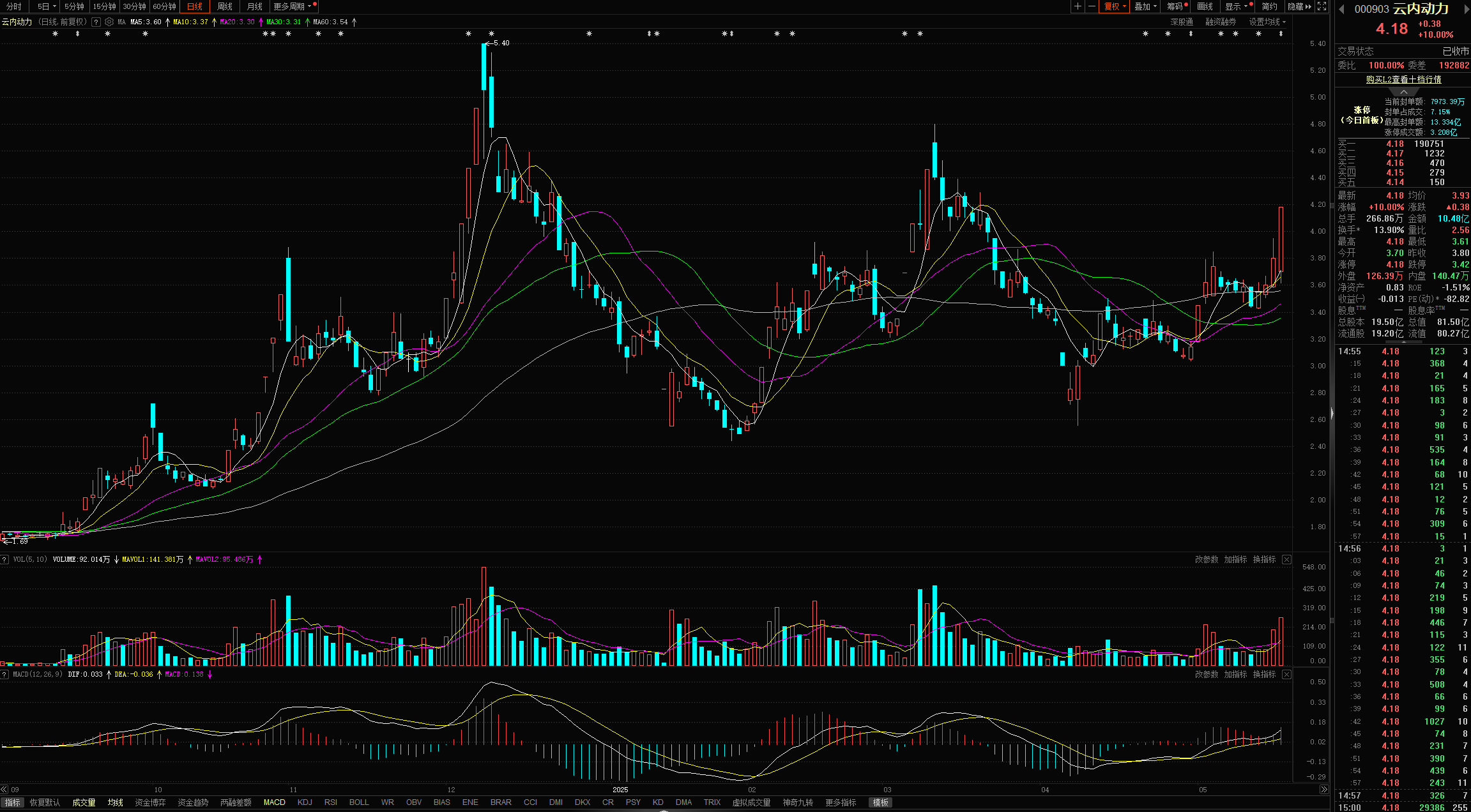1471x812 pixels.
Task: Click the 深股通 tag
Action: pyautogui.click(x=1182, y=22)
